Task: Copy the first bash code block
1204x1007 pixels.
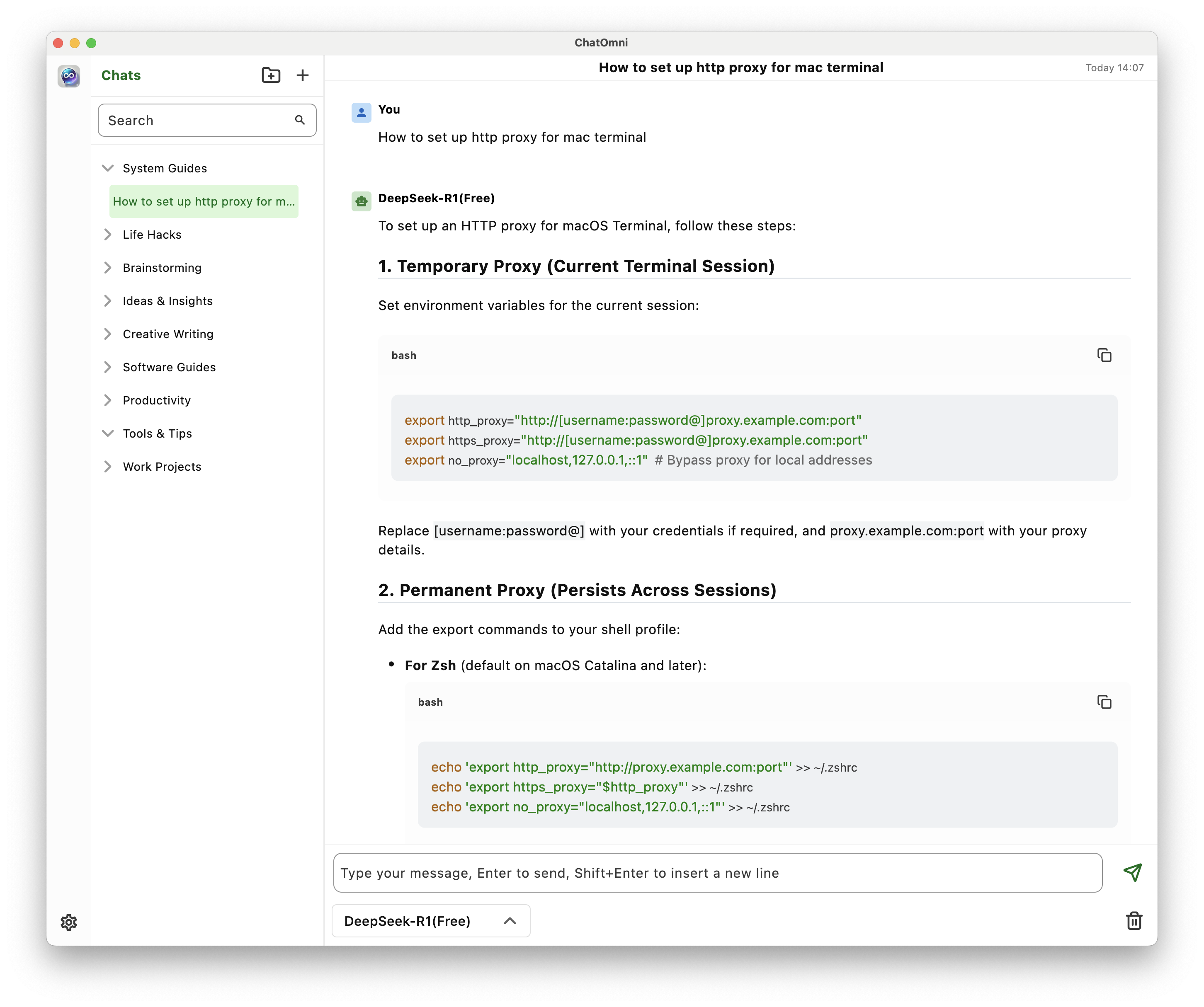Action: tap(1104, 355)
